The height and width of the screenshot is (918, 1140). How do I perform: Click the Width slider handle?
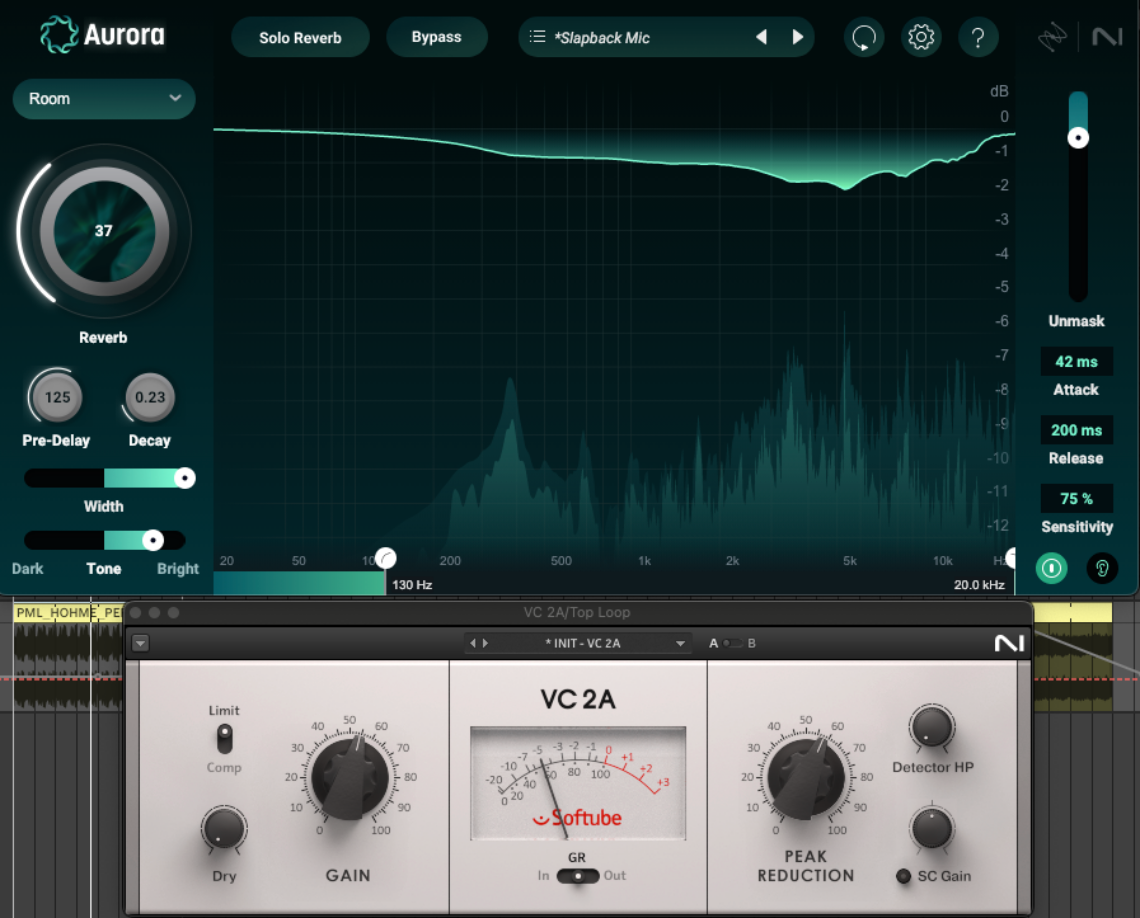184,478
